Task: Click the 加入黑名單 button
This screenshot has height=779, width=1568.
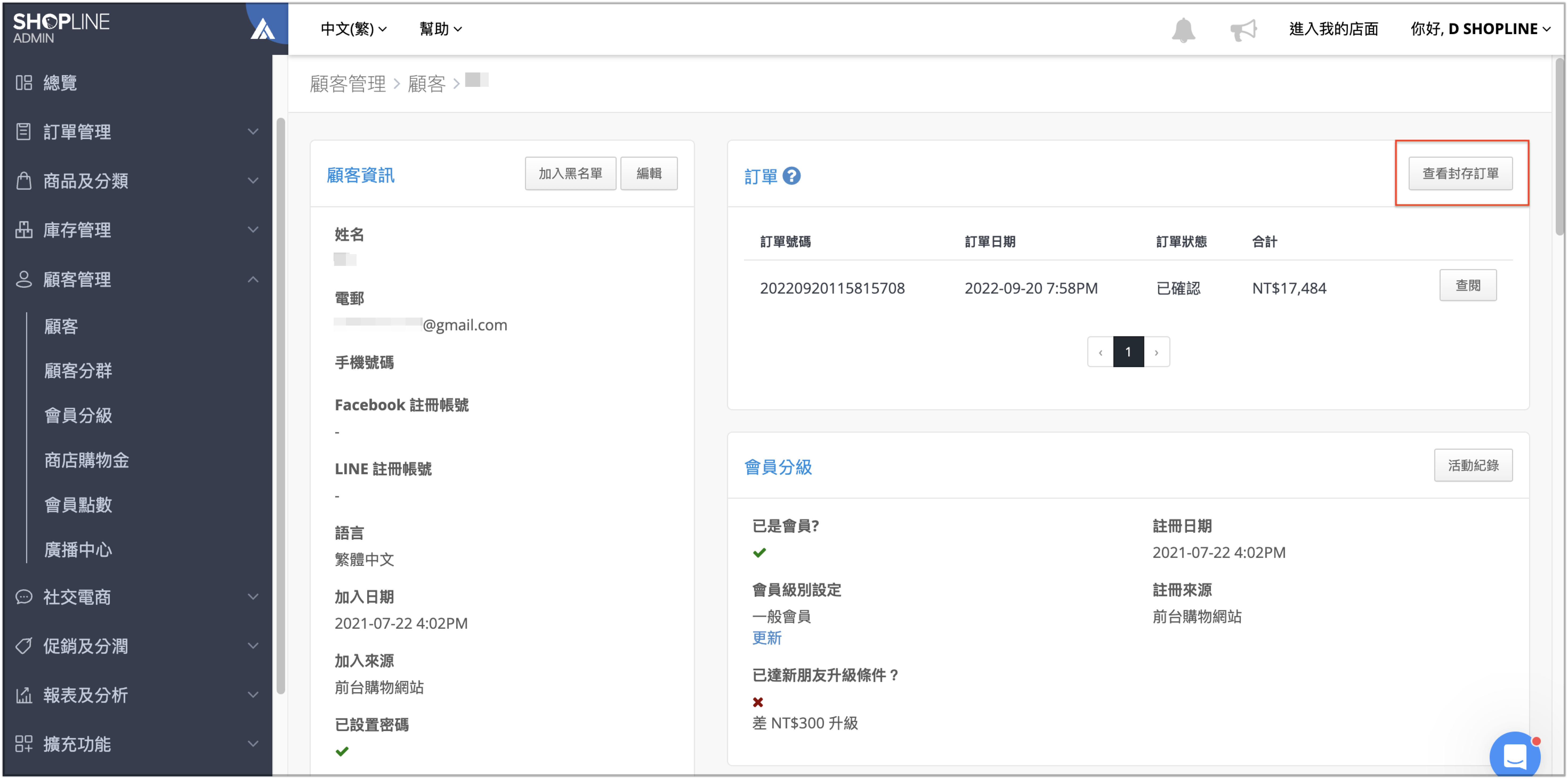Action: [x=570, y=173]
